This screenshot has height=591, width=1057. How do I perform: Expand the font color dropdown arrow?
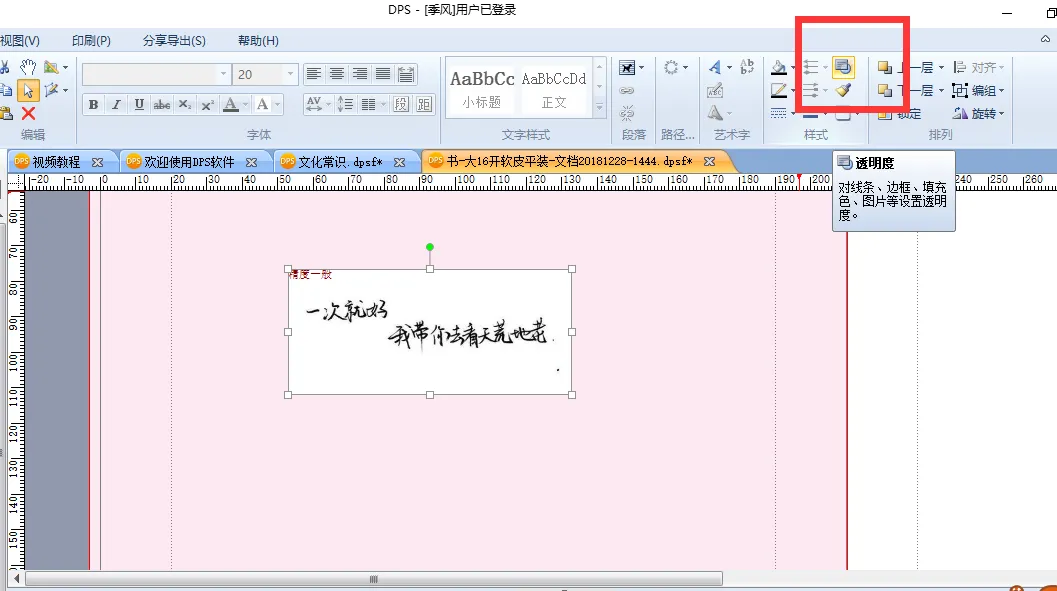pyautogui.click(x=245, y=104)
